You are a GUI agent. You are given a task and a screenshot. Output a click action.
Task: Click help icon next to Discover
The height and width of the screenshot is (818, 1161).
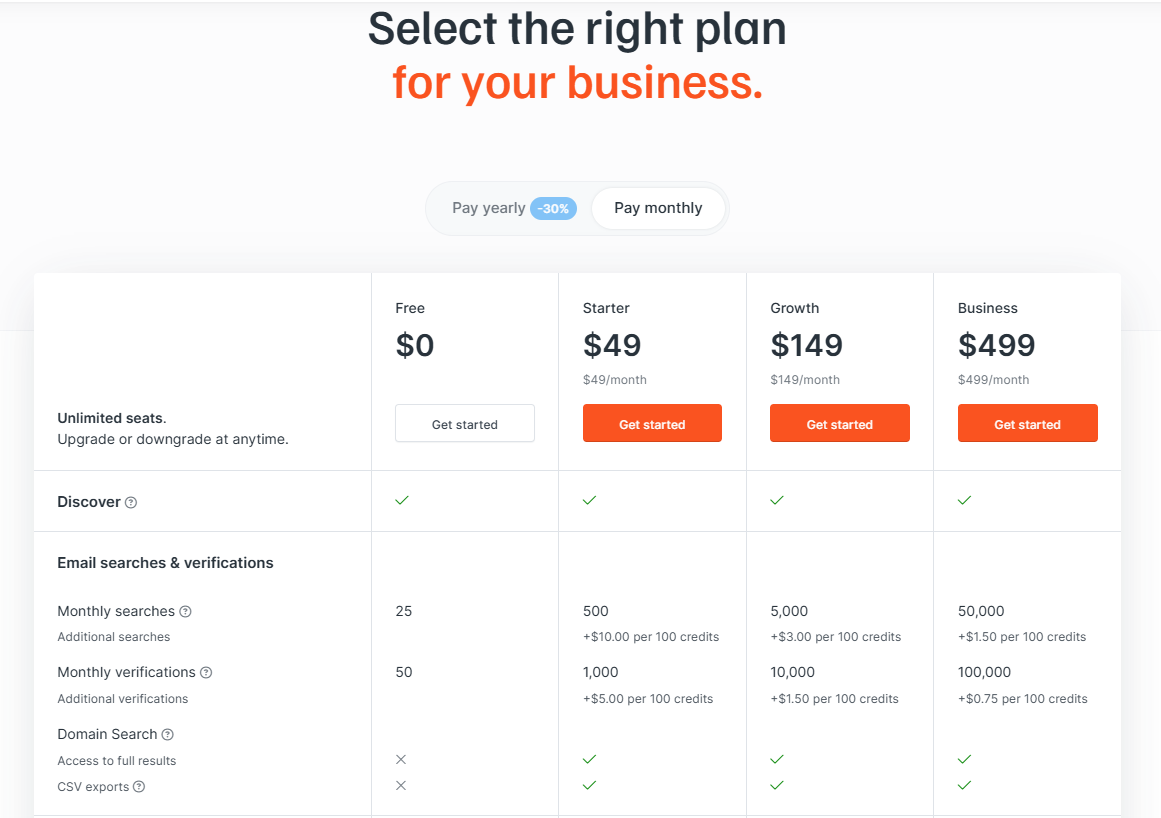coord(131,502)
